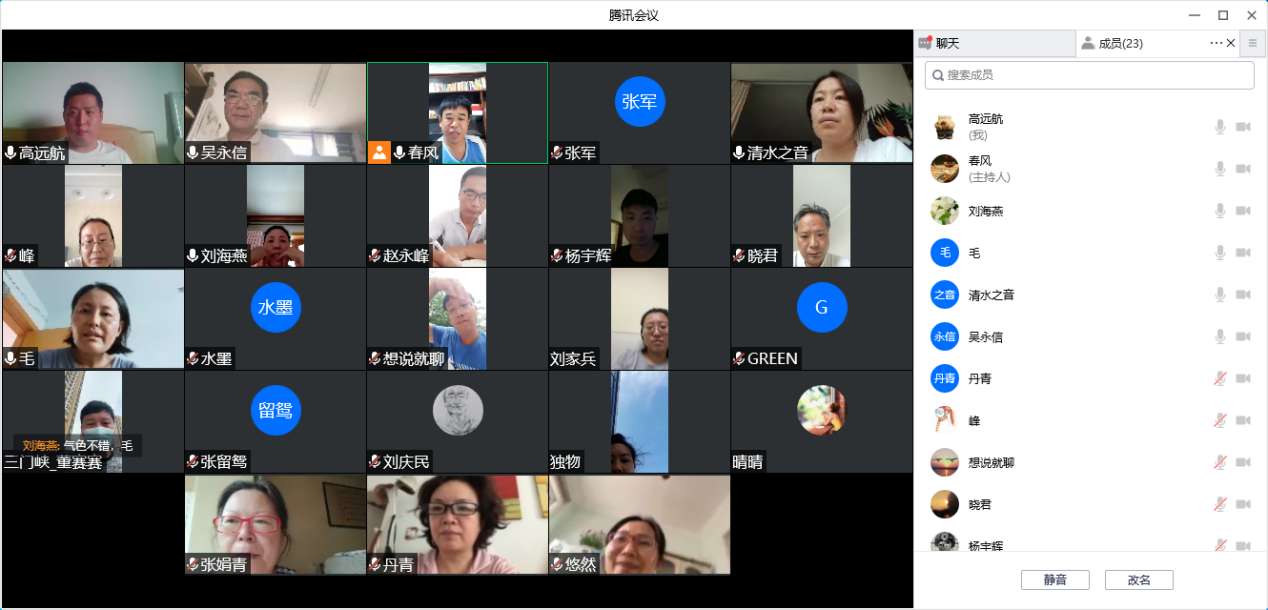Click camera icon for 想说就聊 in member list
Screen dimensions: 1268x610
(x=1243, y=463)
